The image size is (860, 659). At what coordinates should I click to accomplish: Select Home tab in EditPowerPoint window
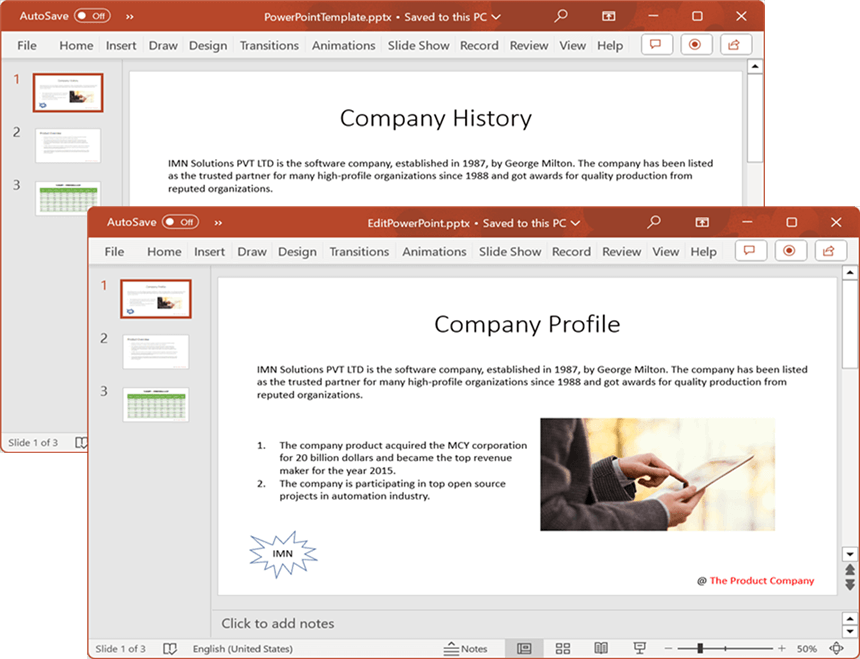pos(164,252)
